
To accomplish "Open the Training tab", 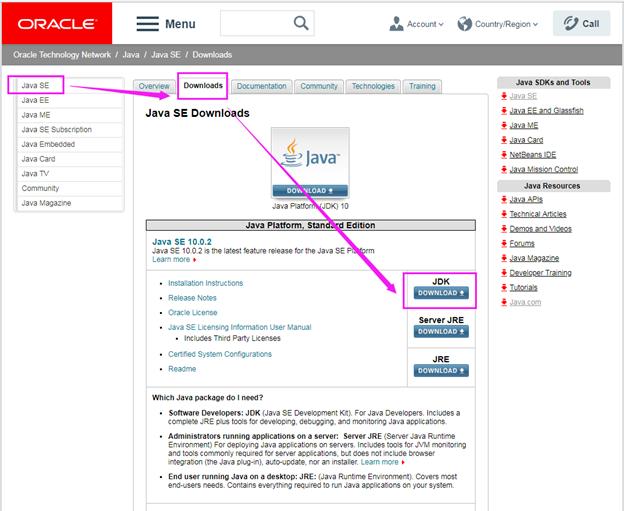I will (x=422, y=86).
